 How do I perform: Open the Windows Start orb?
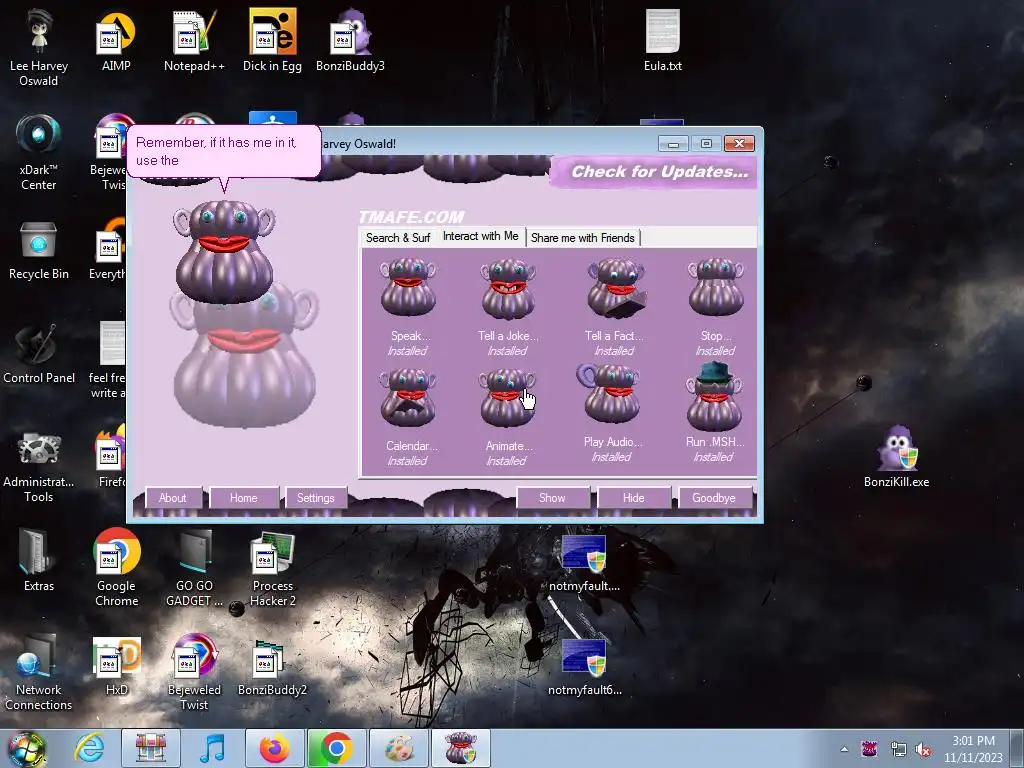(26, 748)
